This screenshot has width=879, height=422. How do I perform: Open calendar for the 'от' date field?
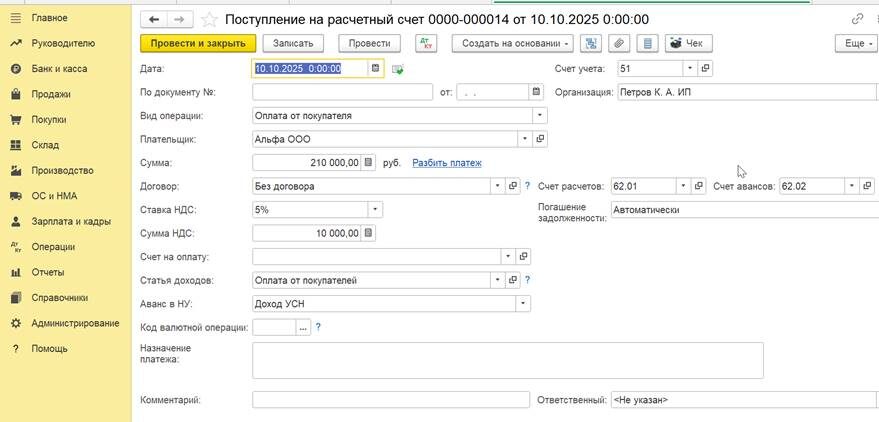pyautogui.click(x=536, y=92)
